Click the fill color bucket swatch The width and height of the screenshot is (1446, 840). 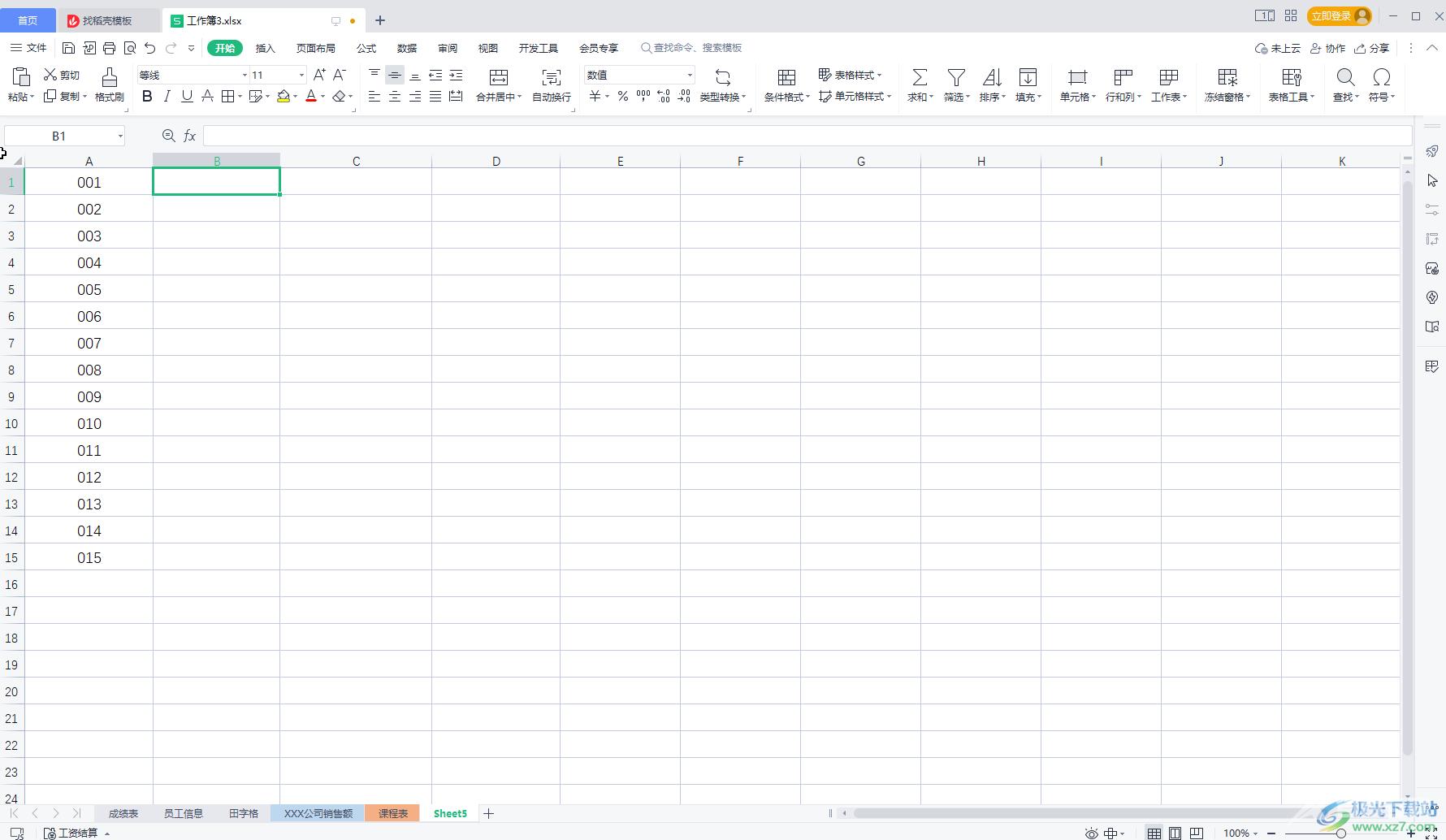pyautogui.click(x=284, y=97)
